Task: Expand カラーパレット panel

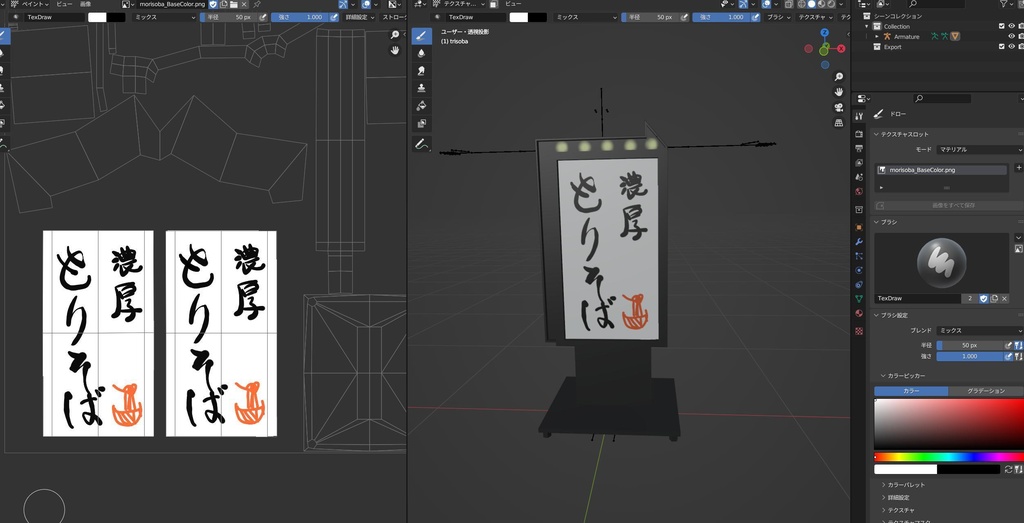Action: tap(906, 484)
